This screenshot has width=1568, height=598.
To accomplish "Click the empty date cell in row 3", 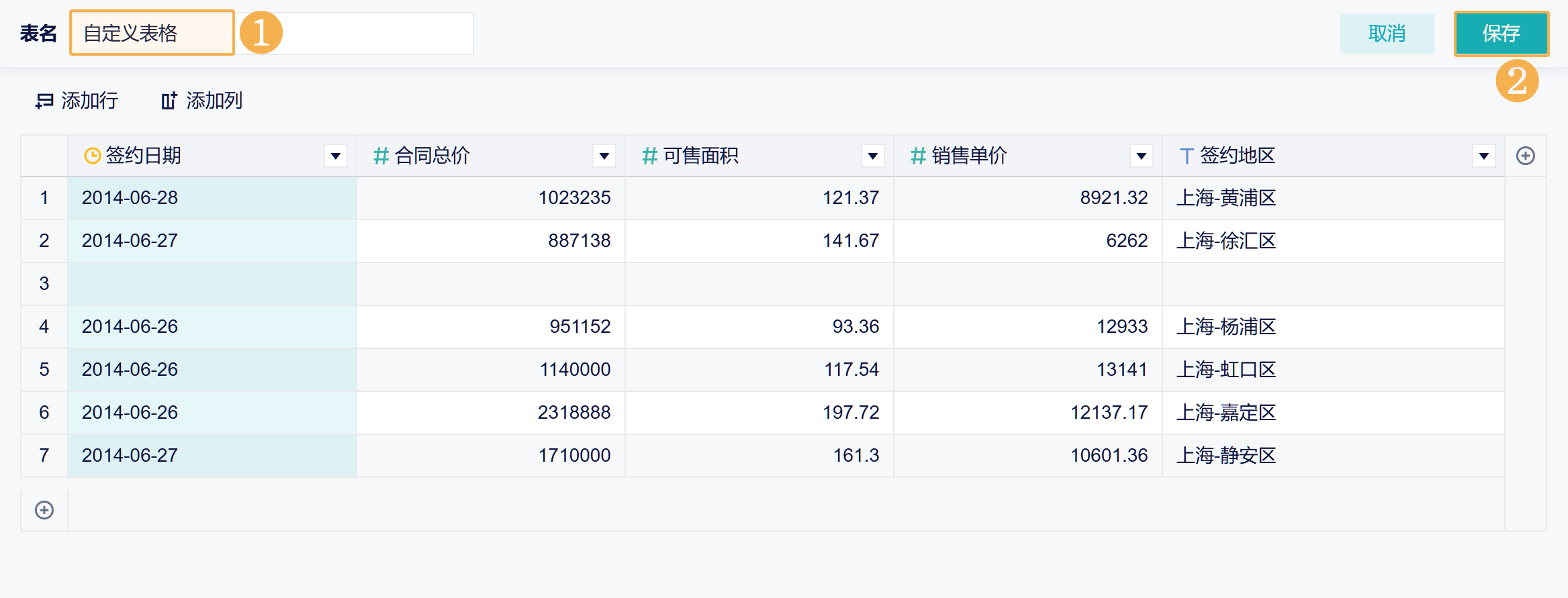I will pyautogui.click(x=212, y=283).
